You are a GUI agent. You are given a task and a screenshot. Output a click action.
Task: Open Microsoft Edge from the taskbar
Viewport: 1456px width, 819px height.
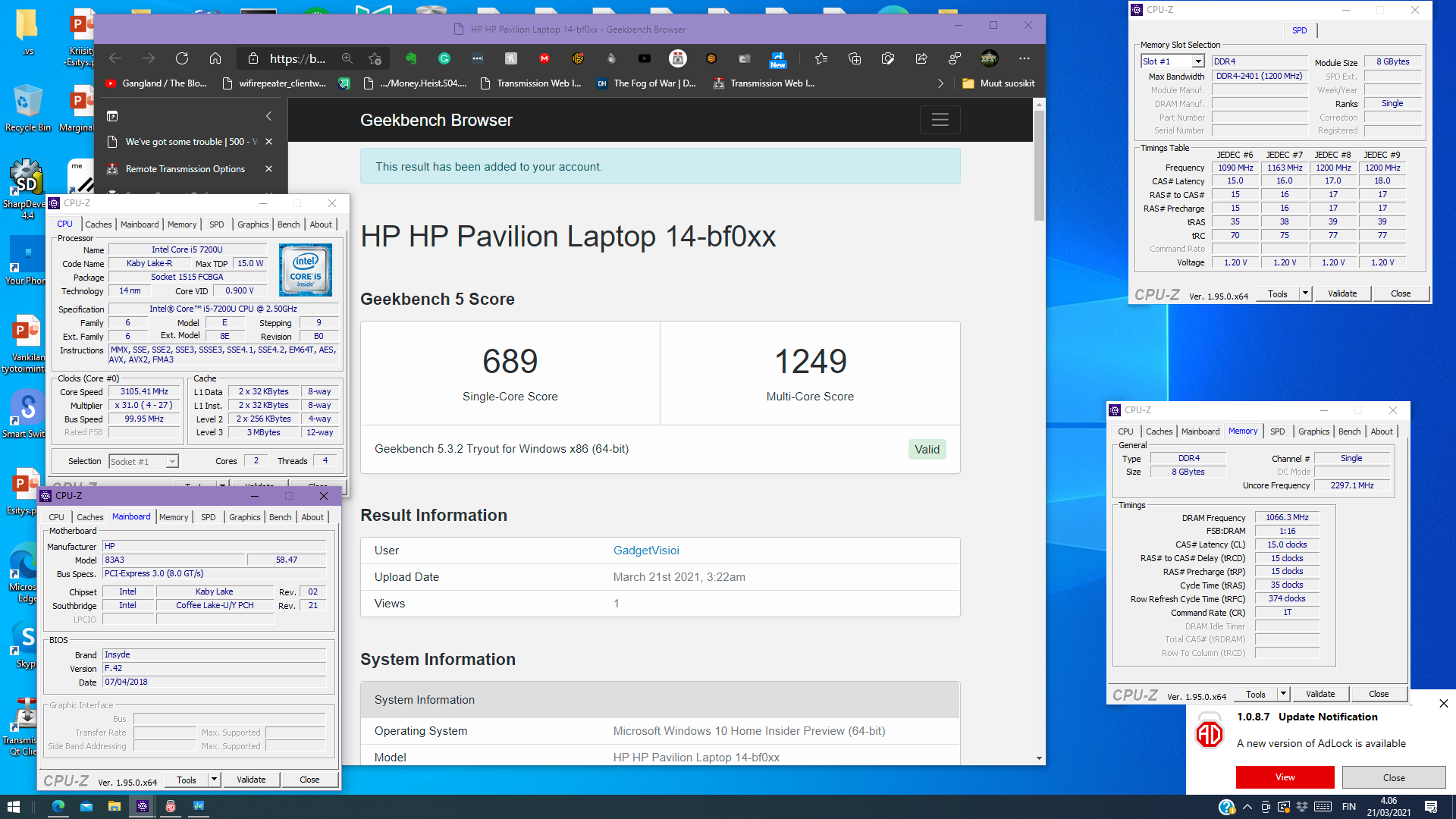pos(58,806)
